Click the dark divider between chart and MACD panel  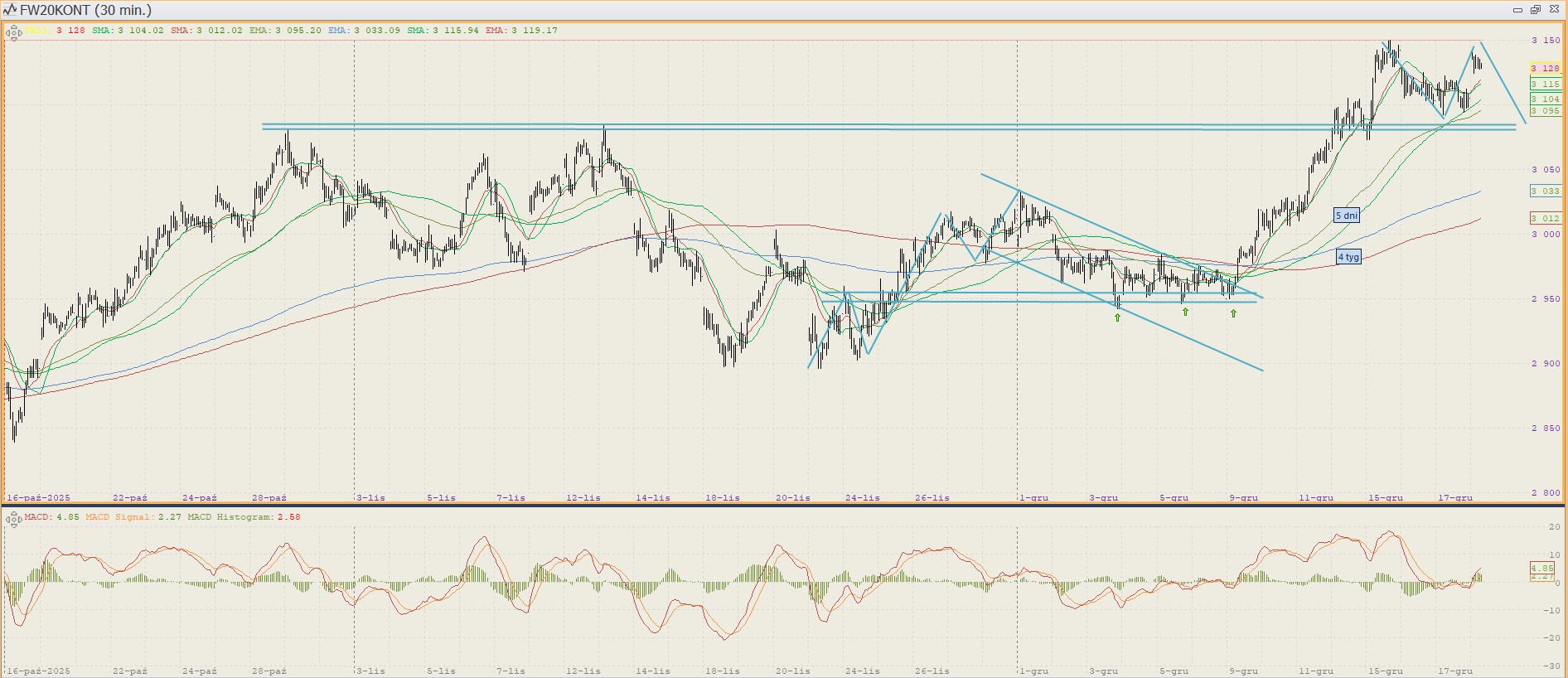point(784,506)
